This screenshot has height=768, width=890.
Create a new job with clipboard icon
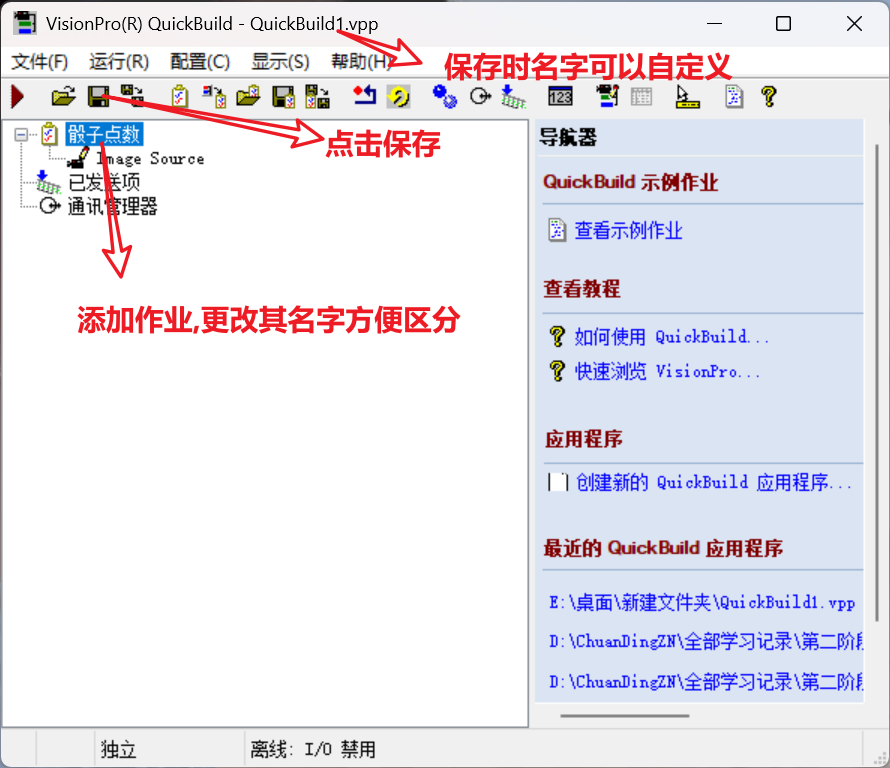tap(180, 96)
